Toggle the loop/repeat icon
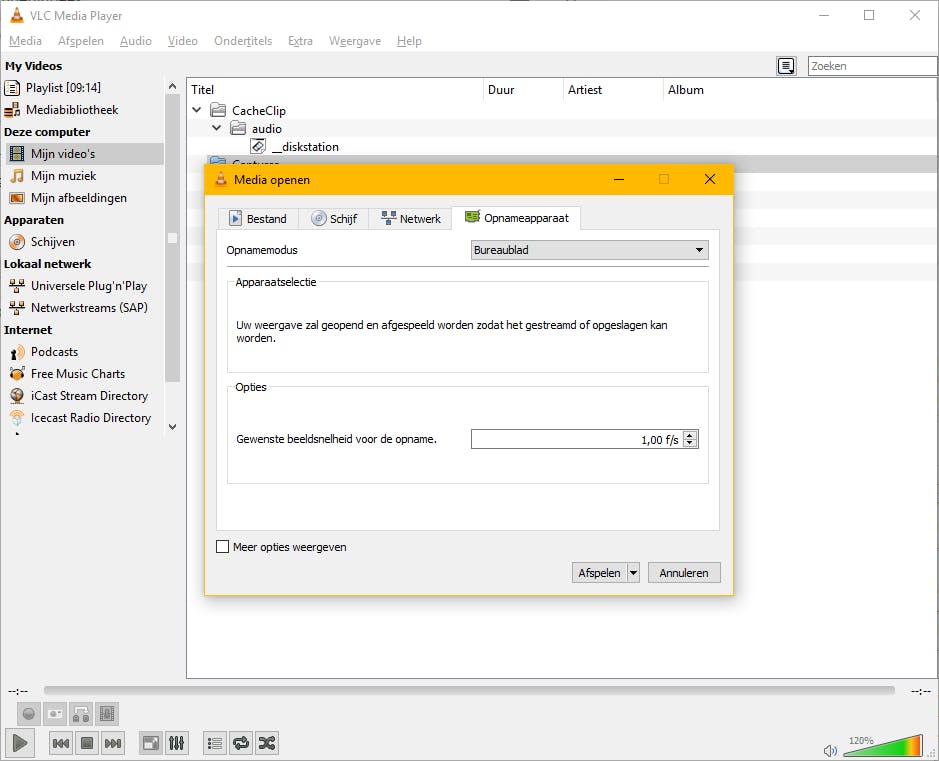The height and width of the screenshot is (761, 939). (x=241, y=743)
